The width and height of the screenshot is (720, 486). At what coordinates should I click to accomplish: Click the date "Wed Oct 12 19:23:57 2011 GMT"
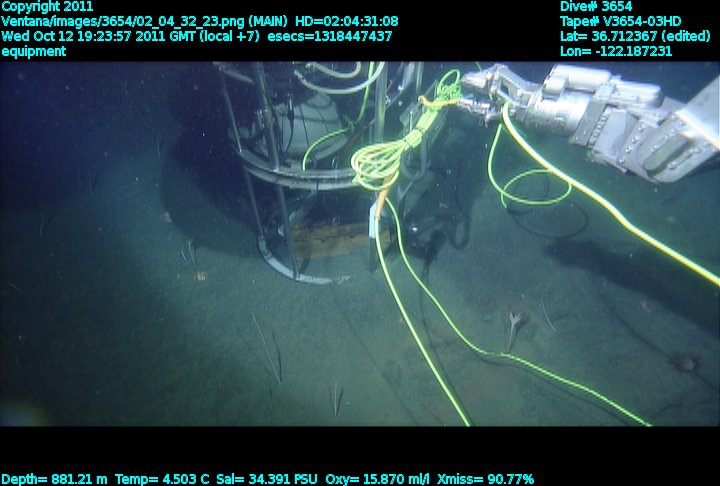(x=99, y=36)
